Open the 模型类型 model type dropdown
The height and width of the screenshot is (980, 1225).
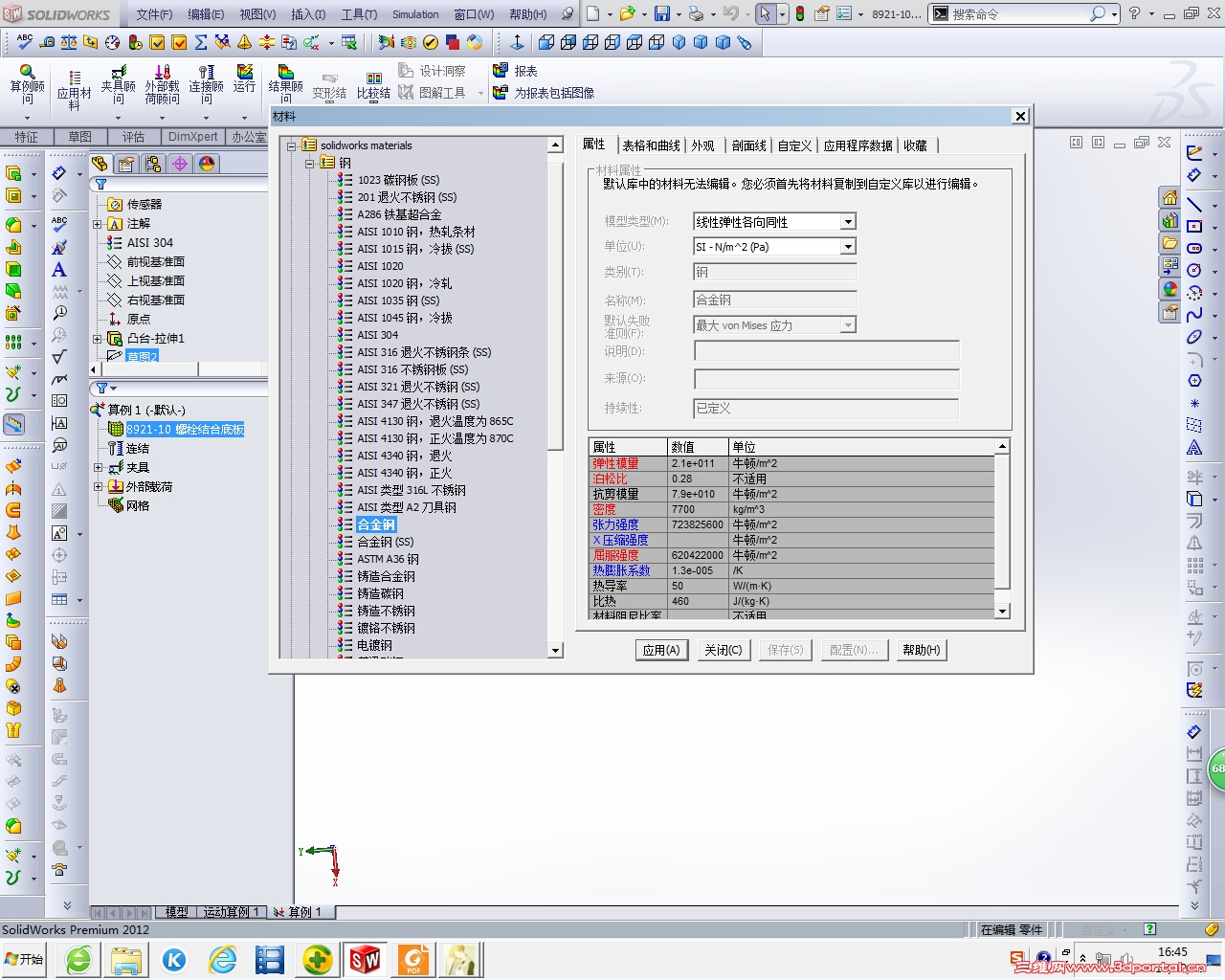click(x=848, y=222)
